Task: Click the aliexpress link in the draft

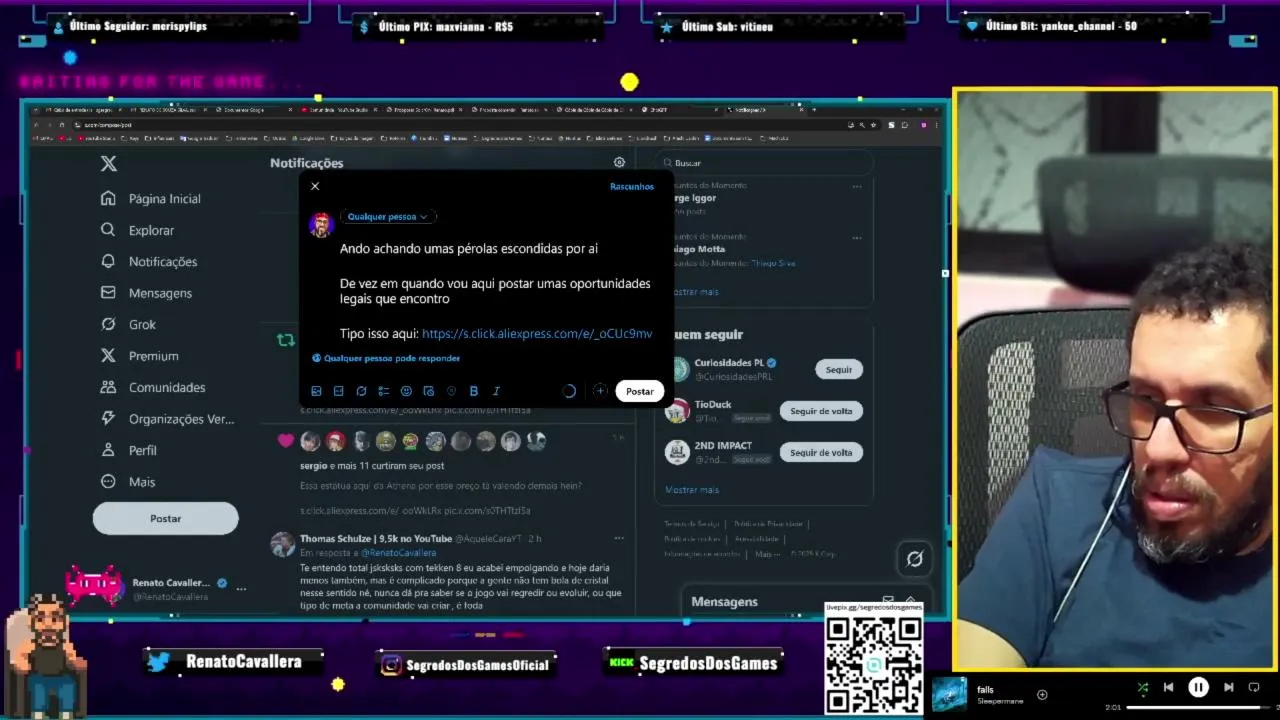Action: 537,334
